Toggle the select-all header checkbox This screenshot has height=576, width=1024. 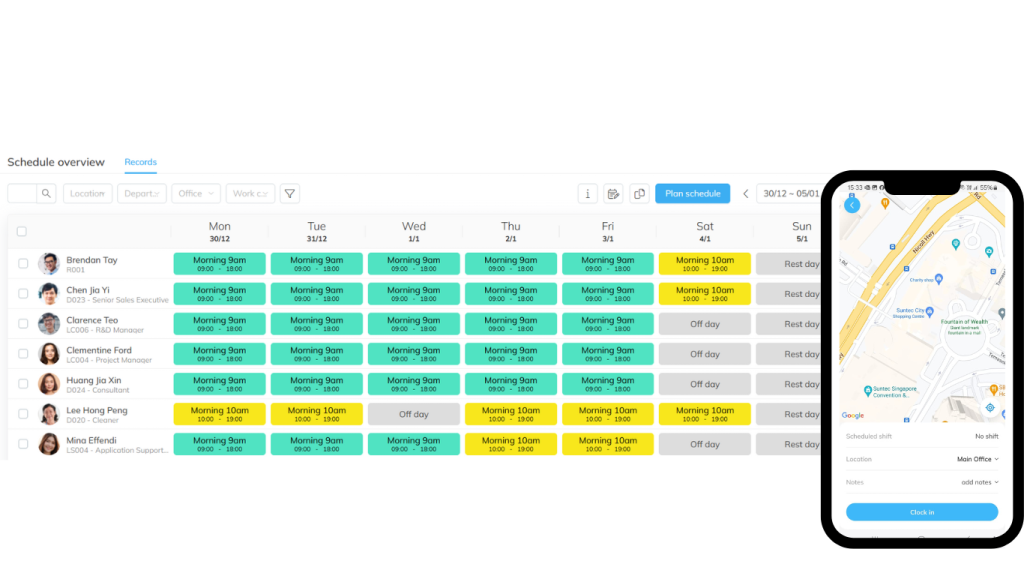22,231
